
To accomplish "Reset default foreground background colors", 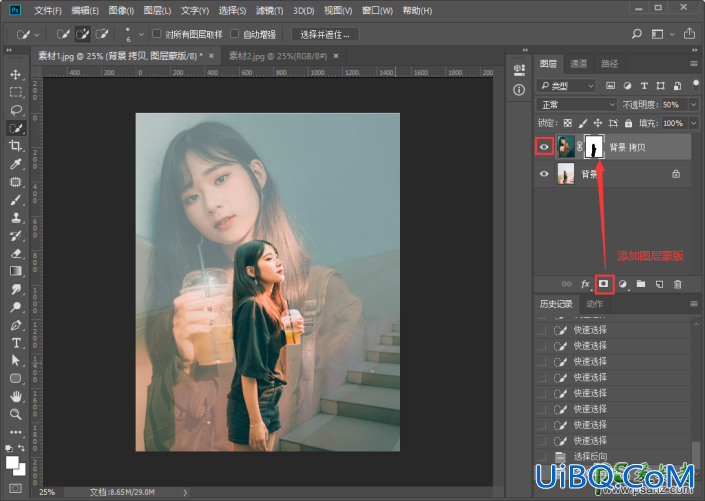I will click(9, 448).
